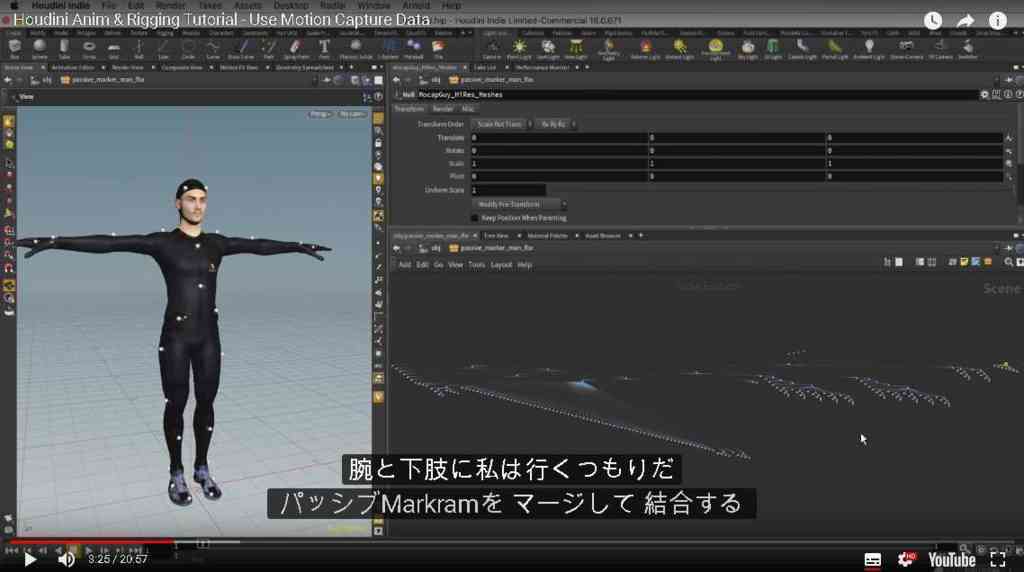Screen dimensions: 1024x572
Task: Open the Render parameter tab
Action: click(x=442, y=109)
